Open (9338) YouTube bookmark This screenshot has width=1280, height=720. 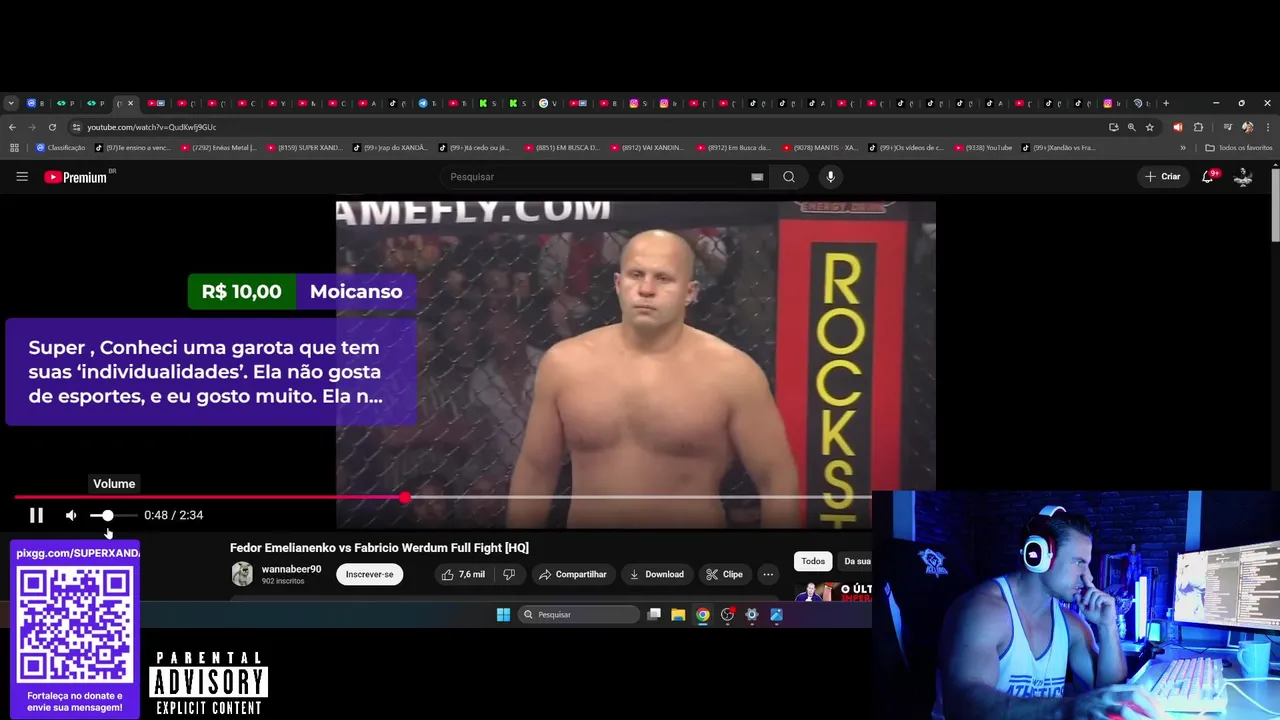[983, 148]
